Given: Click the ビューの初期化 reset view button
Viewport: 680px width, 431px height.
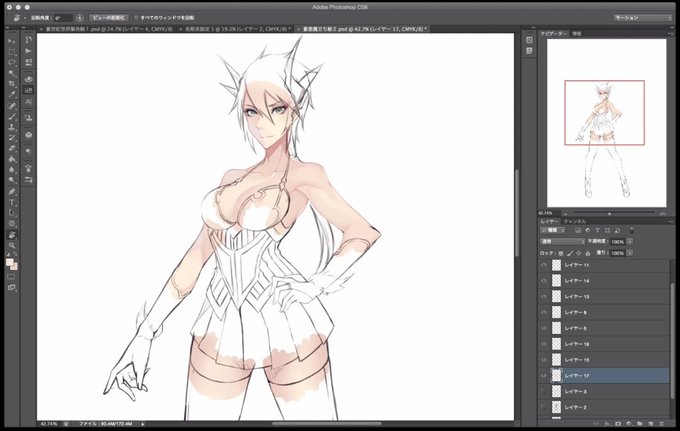Looking at the screenshot, I should point(109,18).
